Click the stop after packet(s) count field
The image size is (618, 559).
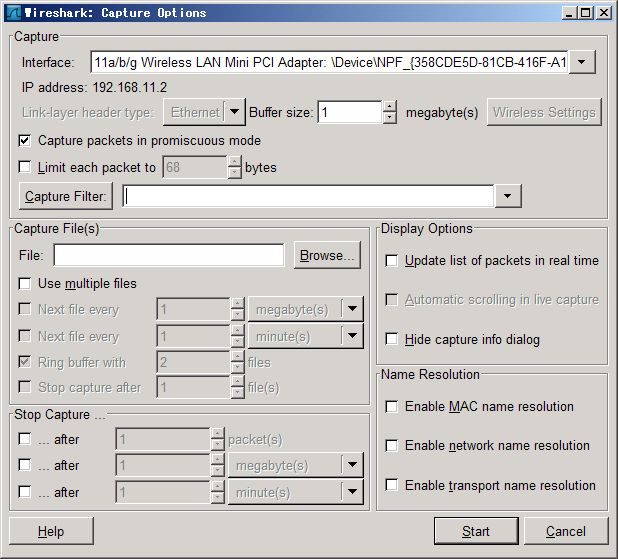click(163, 439)
